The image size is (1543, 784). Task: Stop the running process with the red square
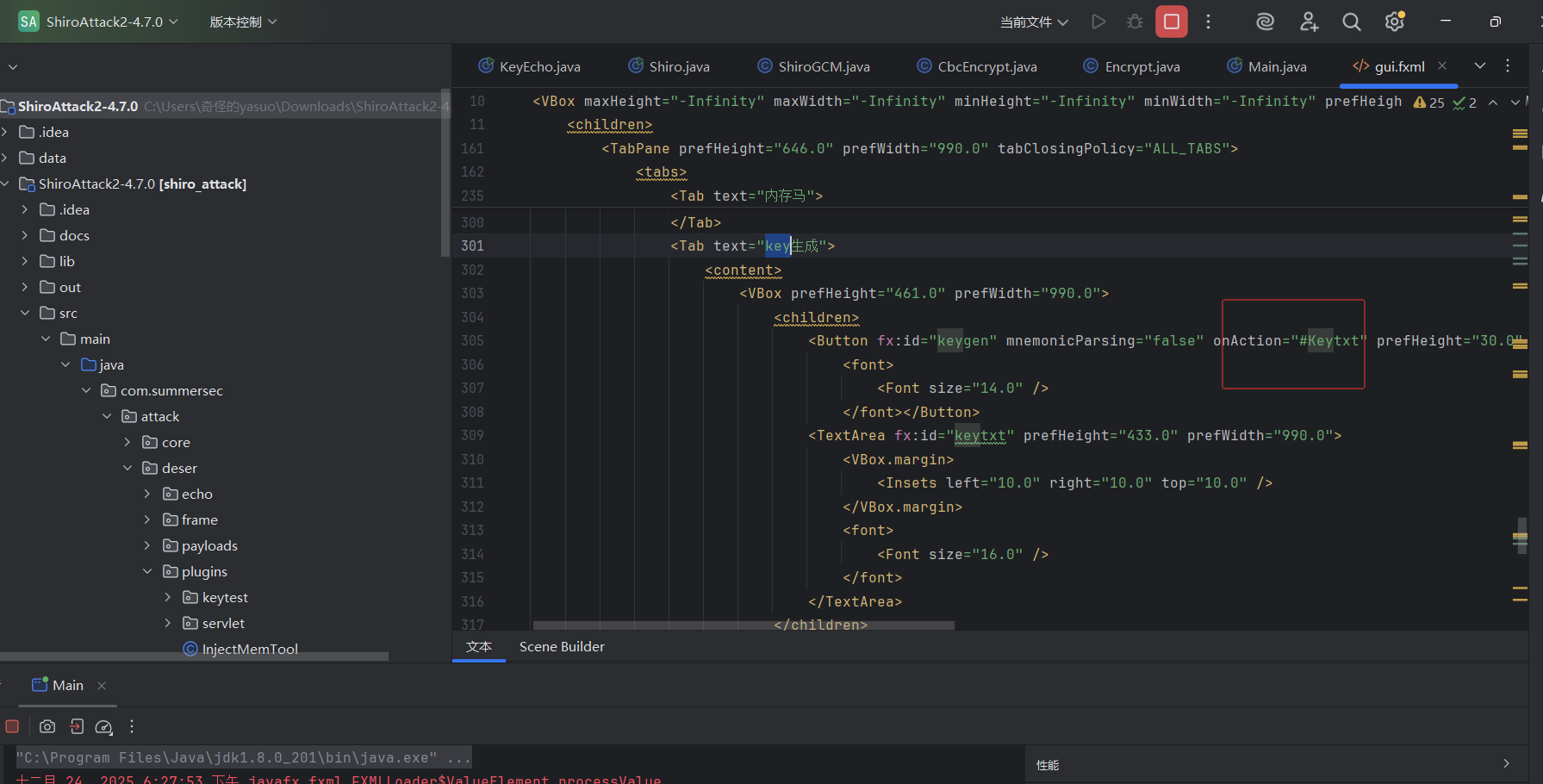coord(1172,22)
